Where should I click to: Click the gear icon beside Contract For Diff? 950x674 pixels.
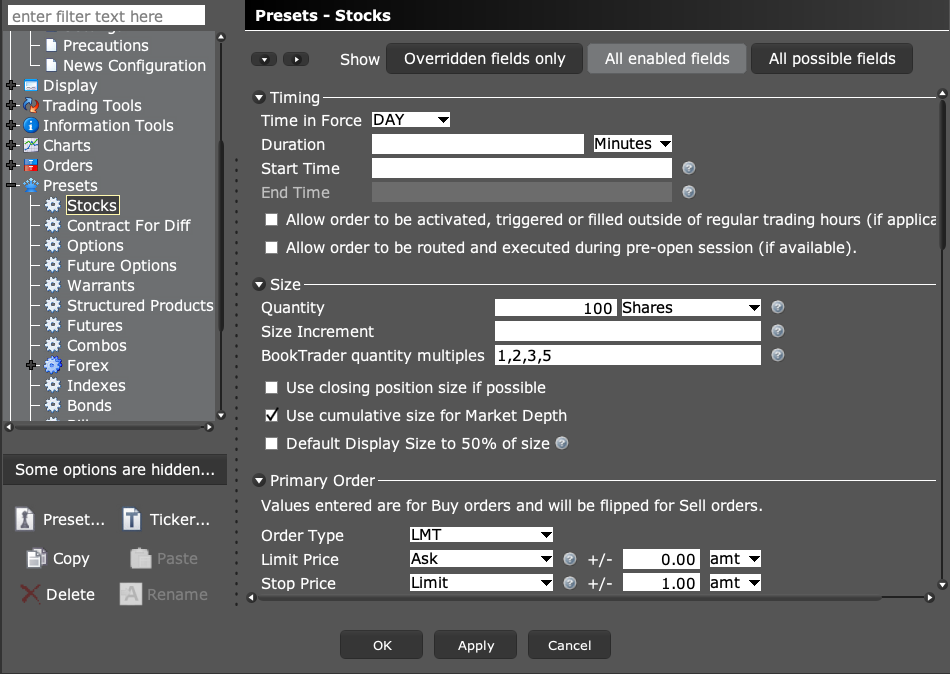(53, 225)
